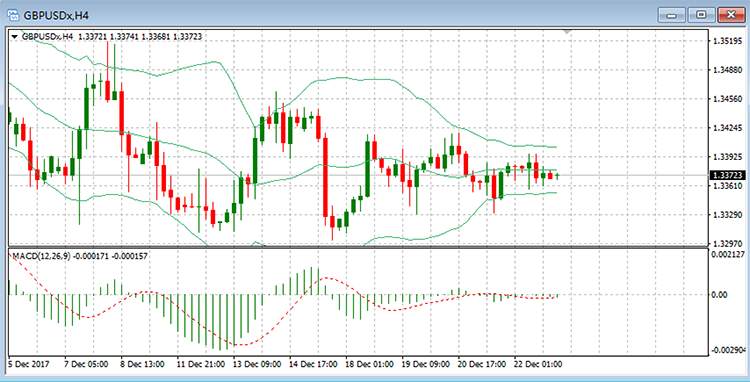The height and width of the screenshot is (382, 750).
Task: Minimize the GBPUSDx,H4 chart window
Action: (x=672, y=15)
